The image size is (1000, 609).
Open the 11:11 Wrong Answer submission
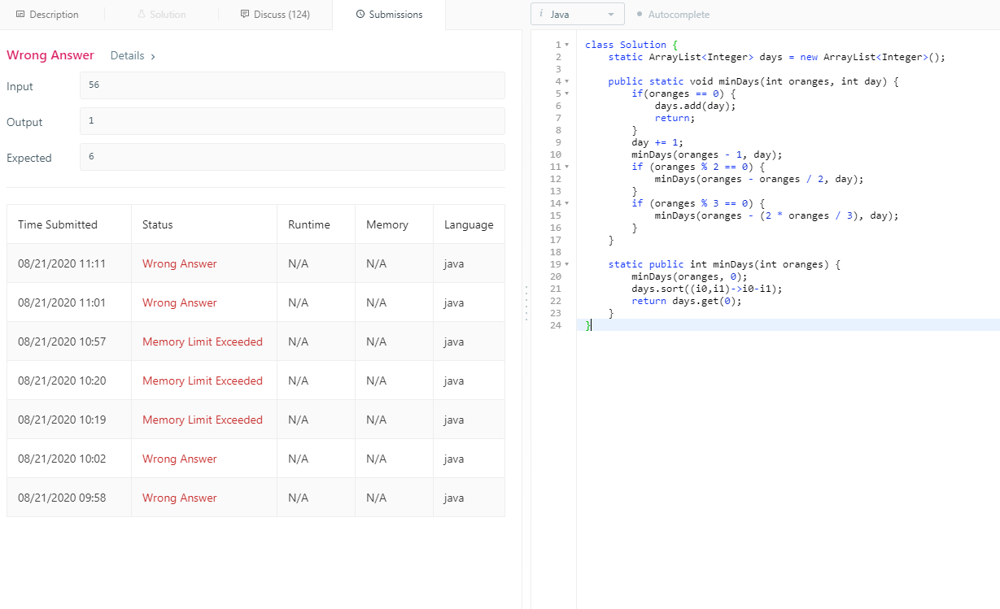[179, 263]
